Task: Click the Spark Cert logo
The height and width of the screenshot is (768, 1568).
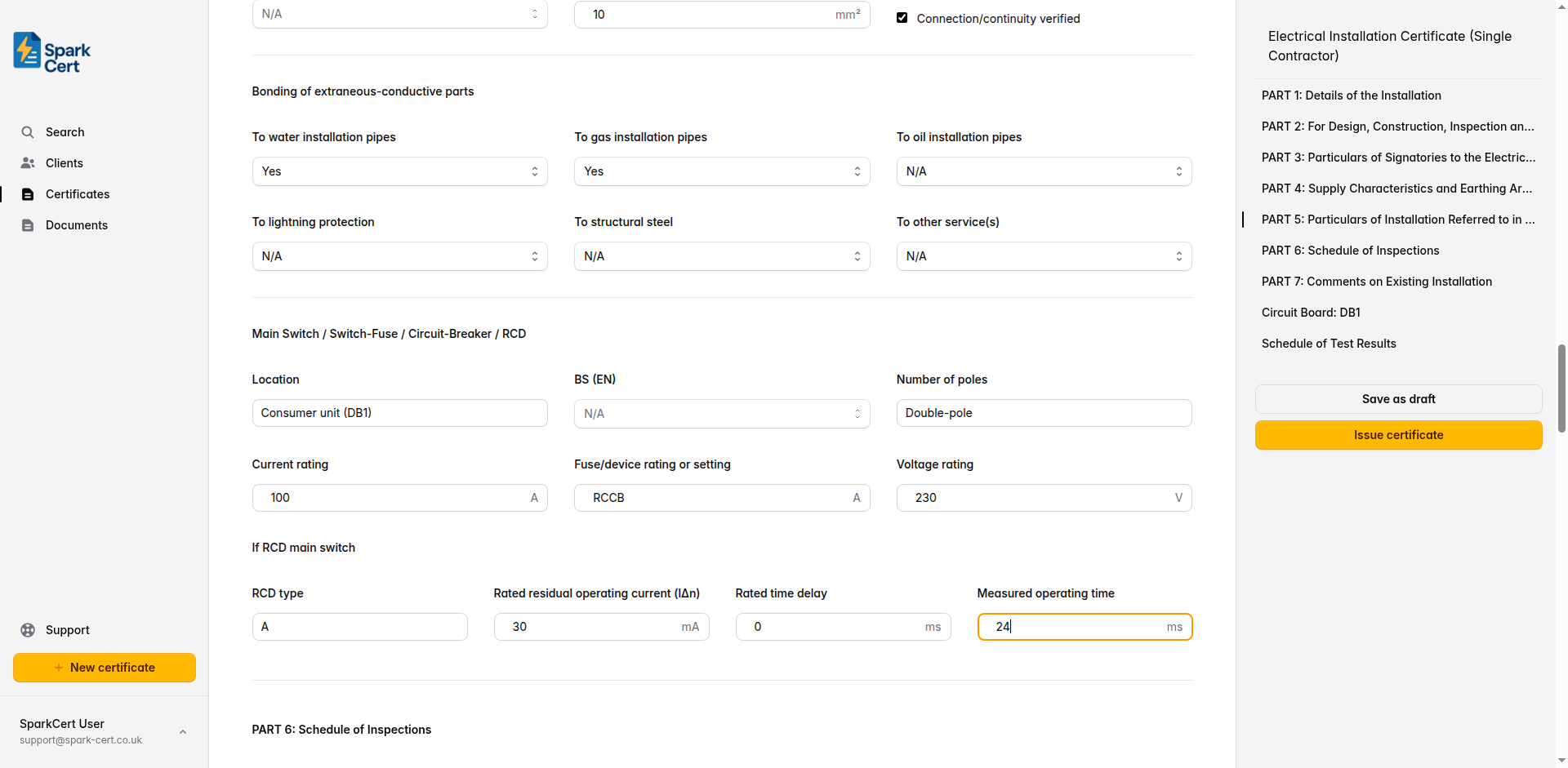Action: pyautogui.click(x=52, y=53)
